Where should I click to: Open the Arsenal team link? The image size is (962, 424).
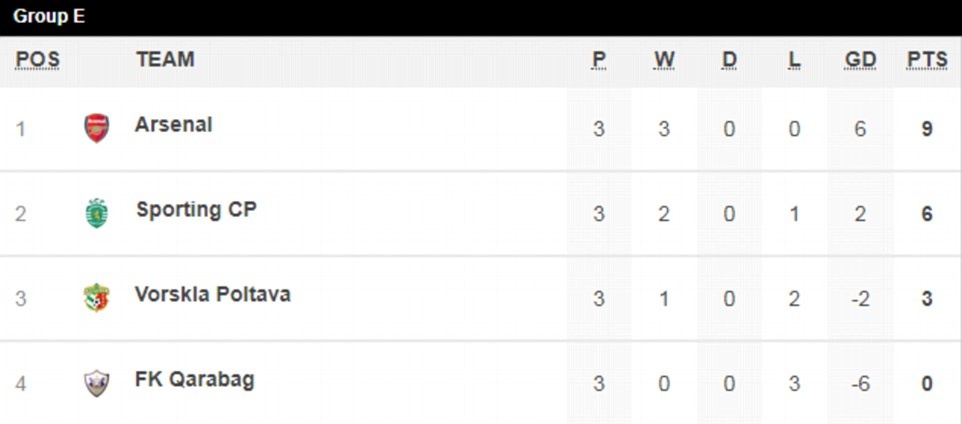click(173, 125)
